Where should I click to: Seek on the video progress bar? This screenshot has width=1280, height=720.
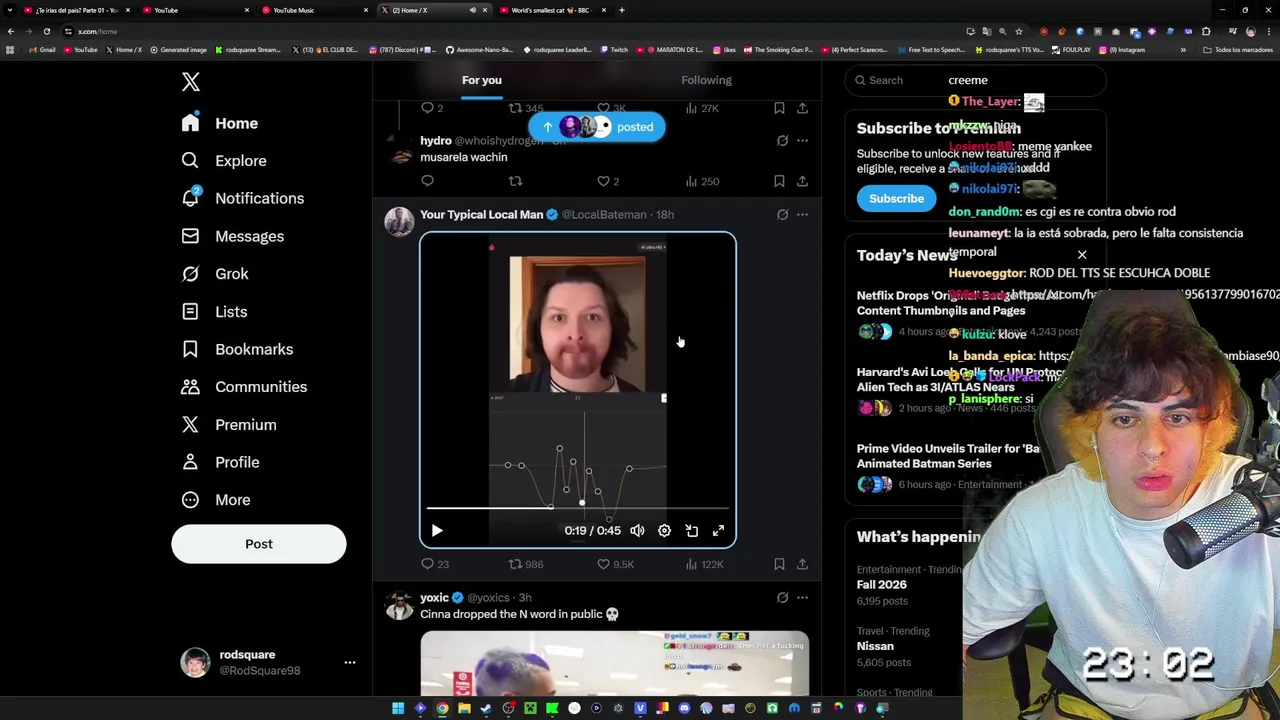click(578, 508)
